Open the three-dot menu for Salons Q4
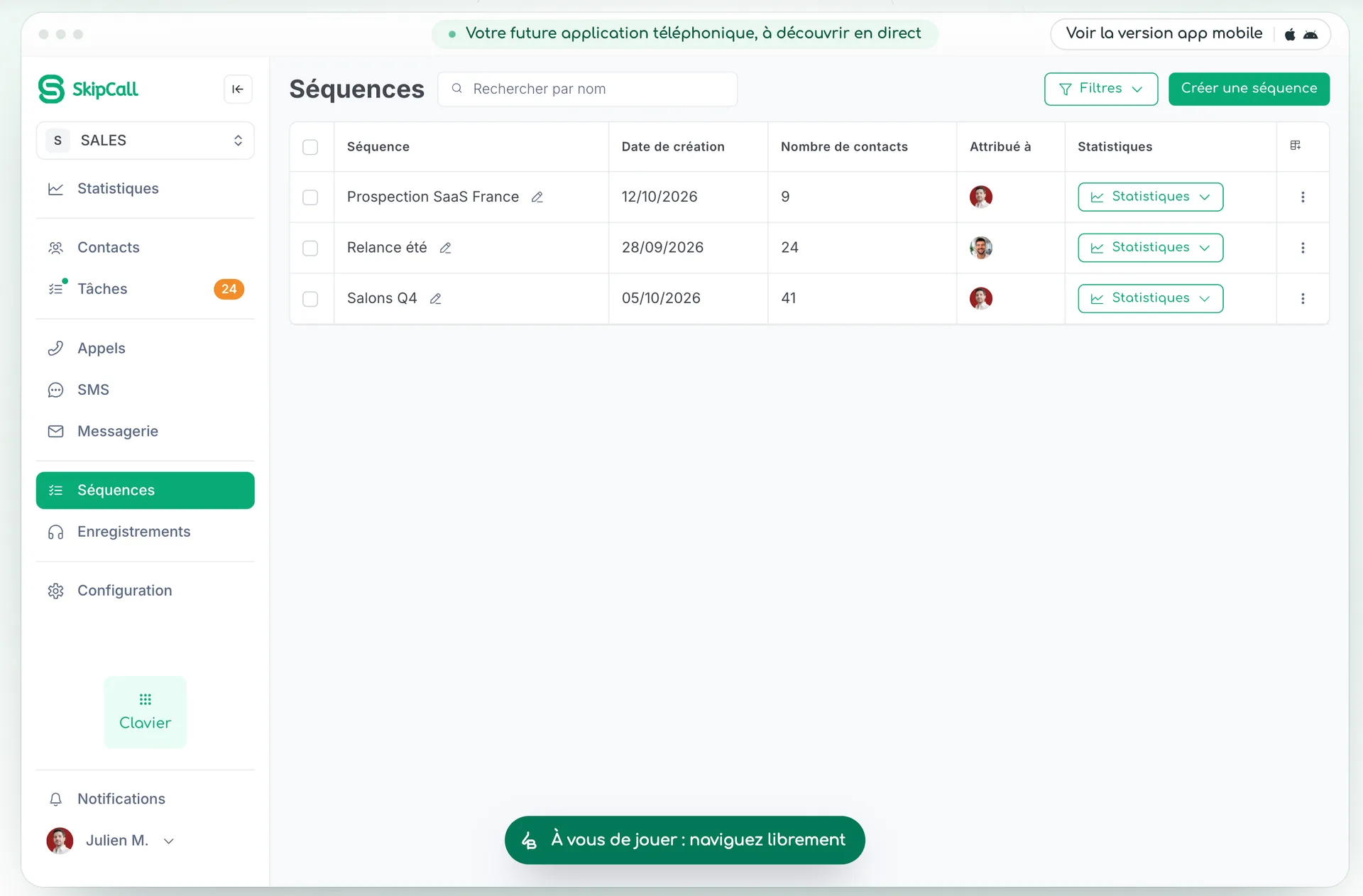This screenshot has width=1363, height=896. (x=1303, y=299)
